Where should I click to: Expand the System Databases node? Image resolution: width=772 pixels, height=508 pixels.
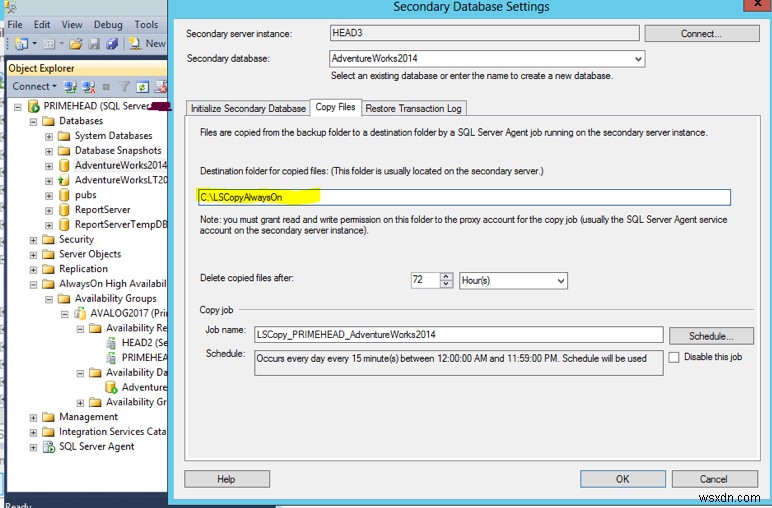click(49, 136)
